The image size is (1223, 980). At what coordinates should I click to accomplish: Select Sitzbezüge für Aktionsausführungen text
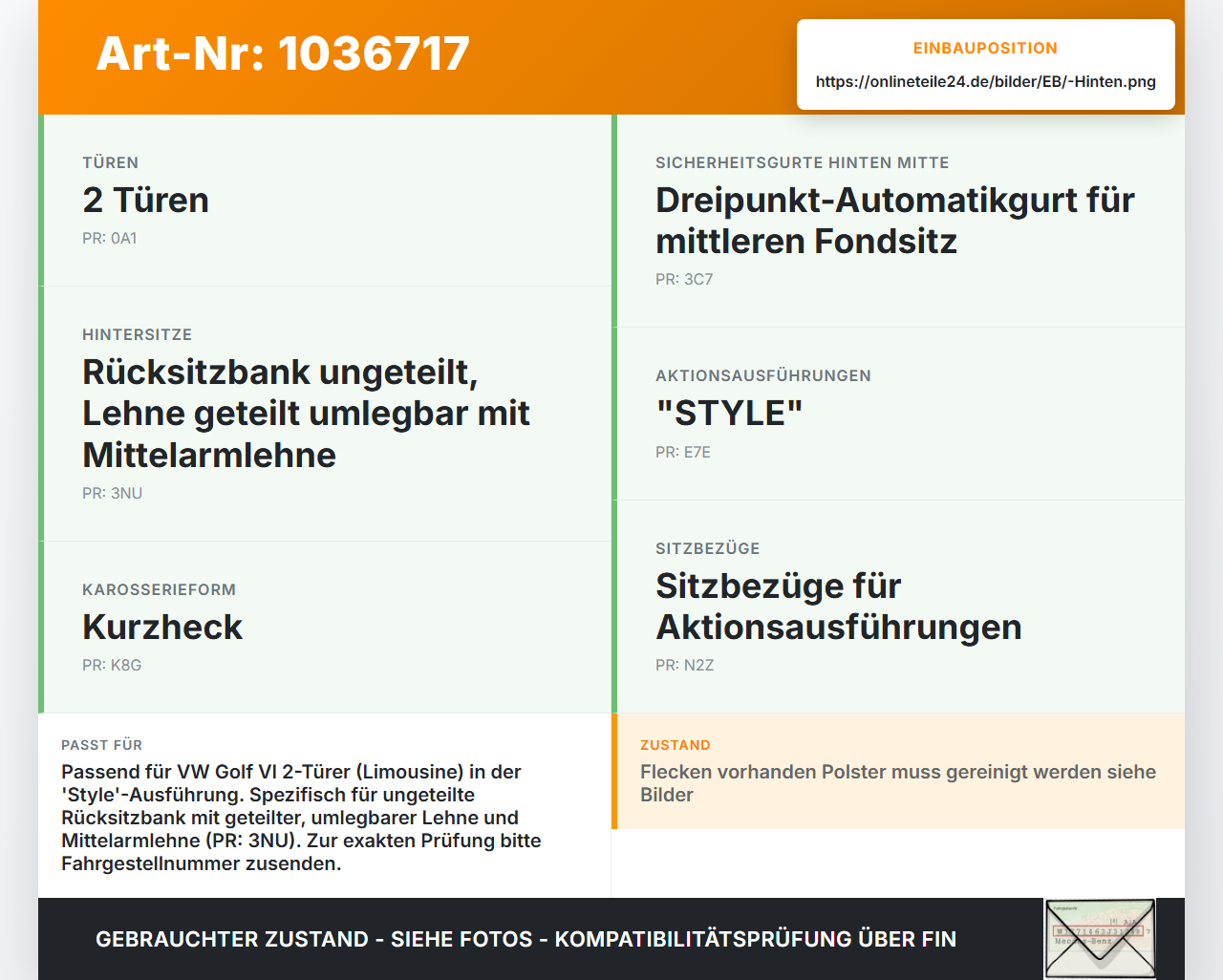[x=839, y=606]
